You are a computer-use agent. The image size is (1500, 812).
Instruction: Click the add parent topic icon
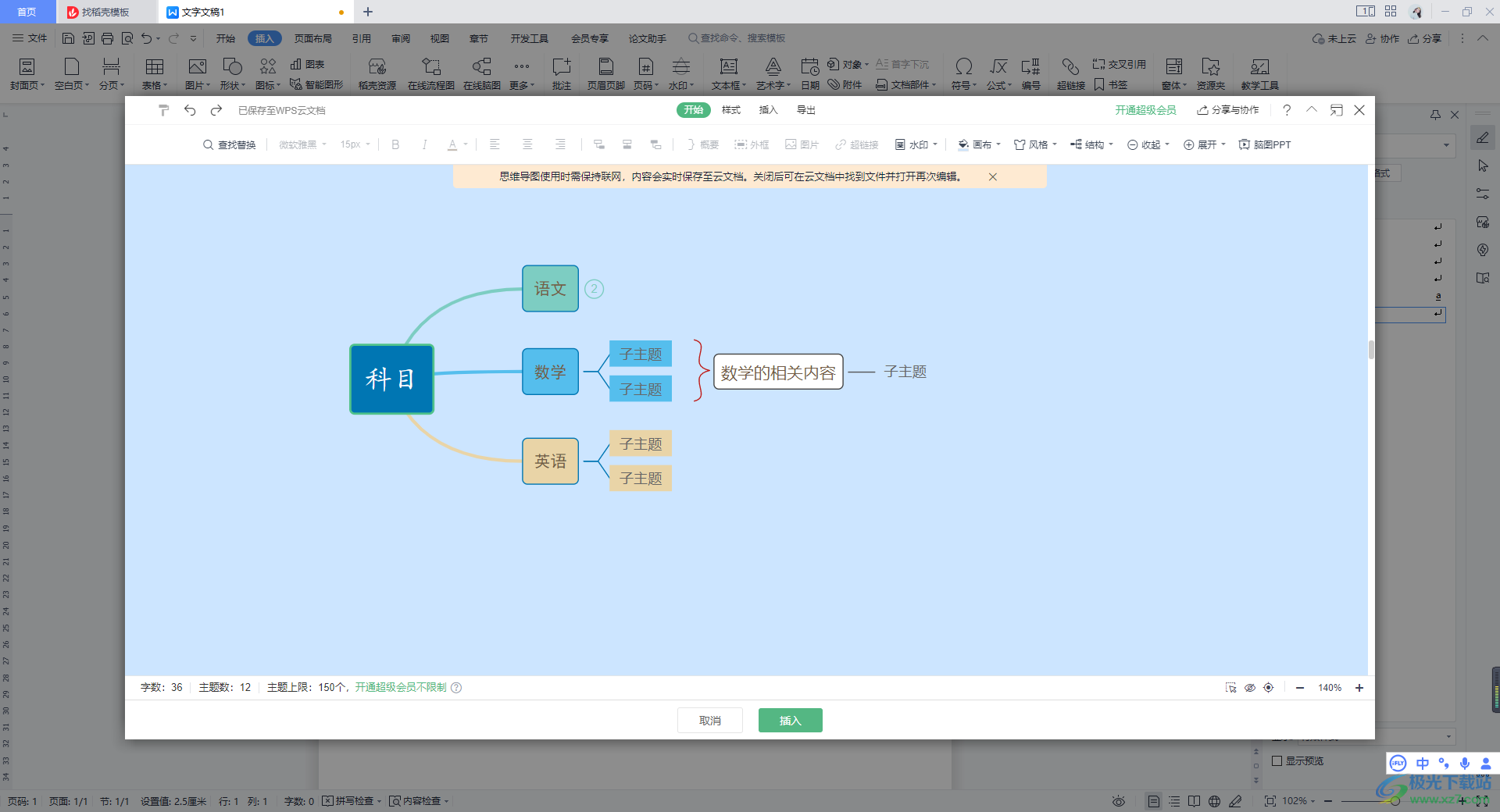655,144
